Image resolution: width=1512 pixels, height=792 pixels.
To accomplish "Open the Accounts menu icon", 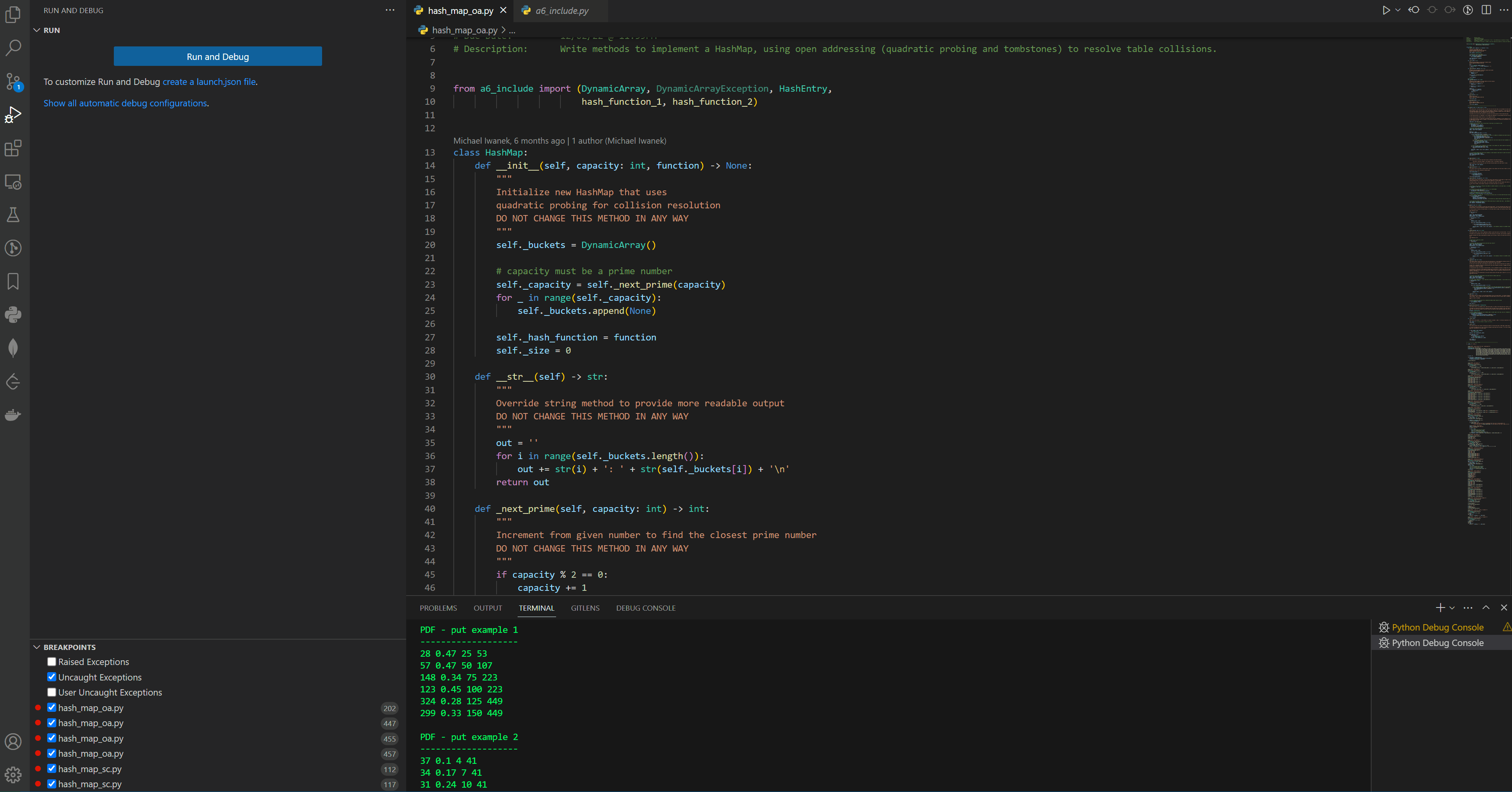I will coord(13,742).
